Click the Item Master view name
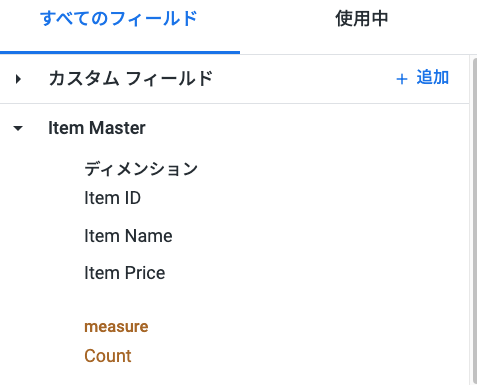Viewport: 477px width, 385px height. pyautogui.click(x=97, y=128)
